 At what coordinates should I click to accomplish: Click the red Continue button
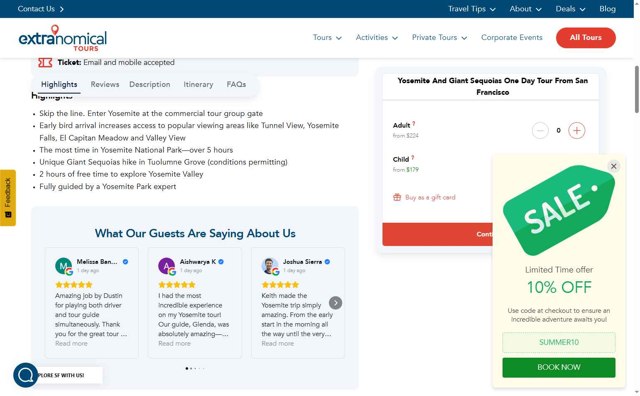pos(438,234)
